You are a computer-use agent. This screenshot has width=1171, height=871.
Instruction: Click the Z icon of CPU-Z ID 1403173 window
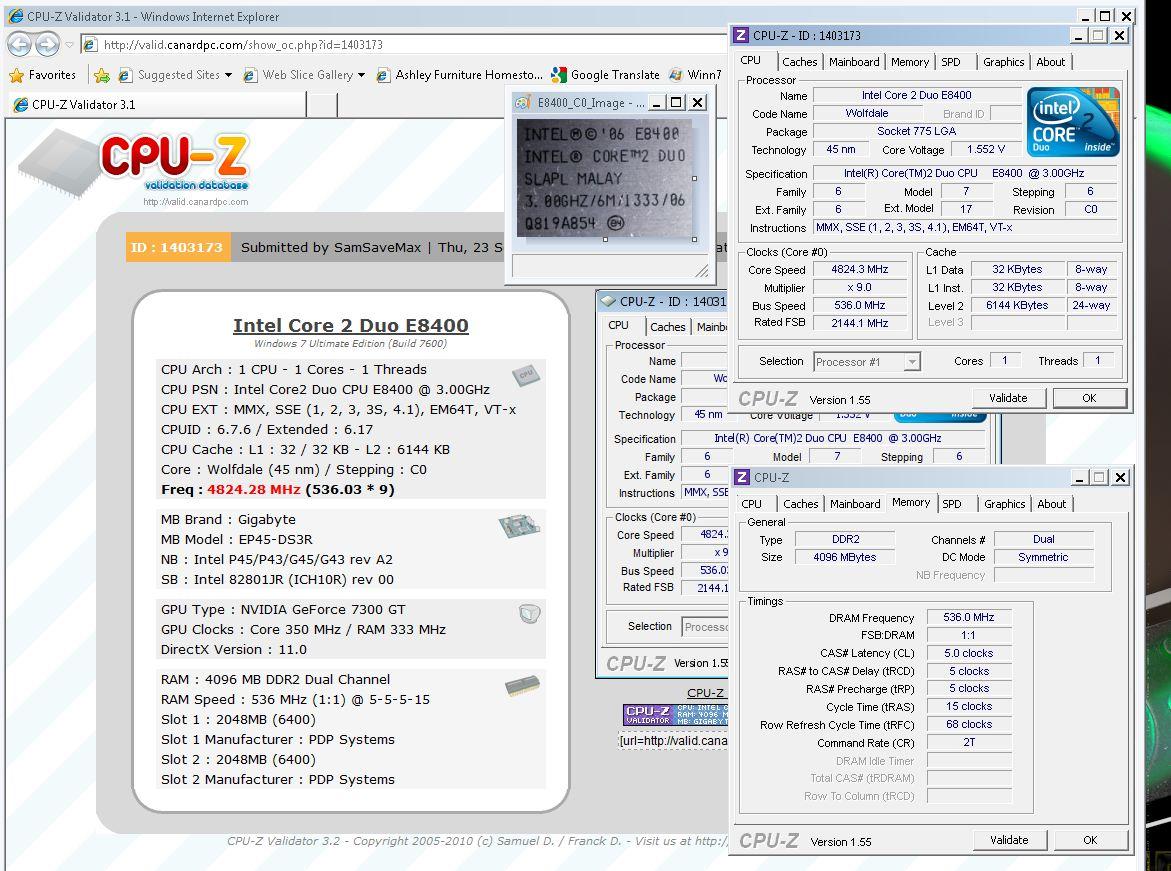741,35
